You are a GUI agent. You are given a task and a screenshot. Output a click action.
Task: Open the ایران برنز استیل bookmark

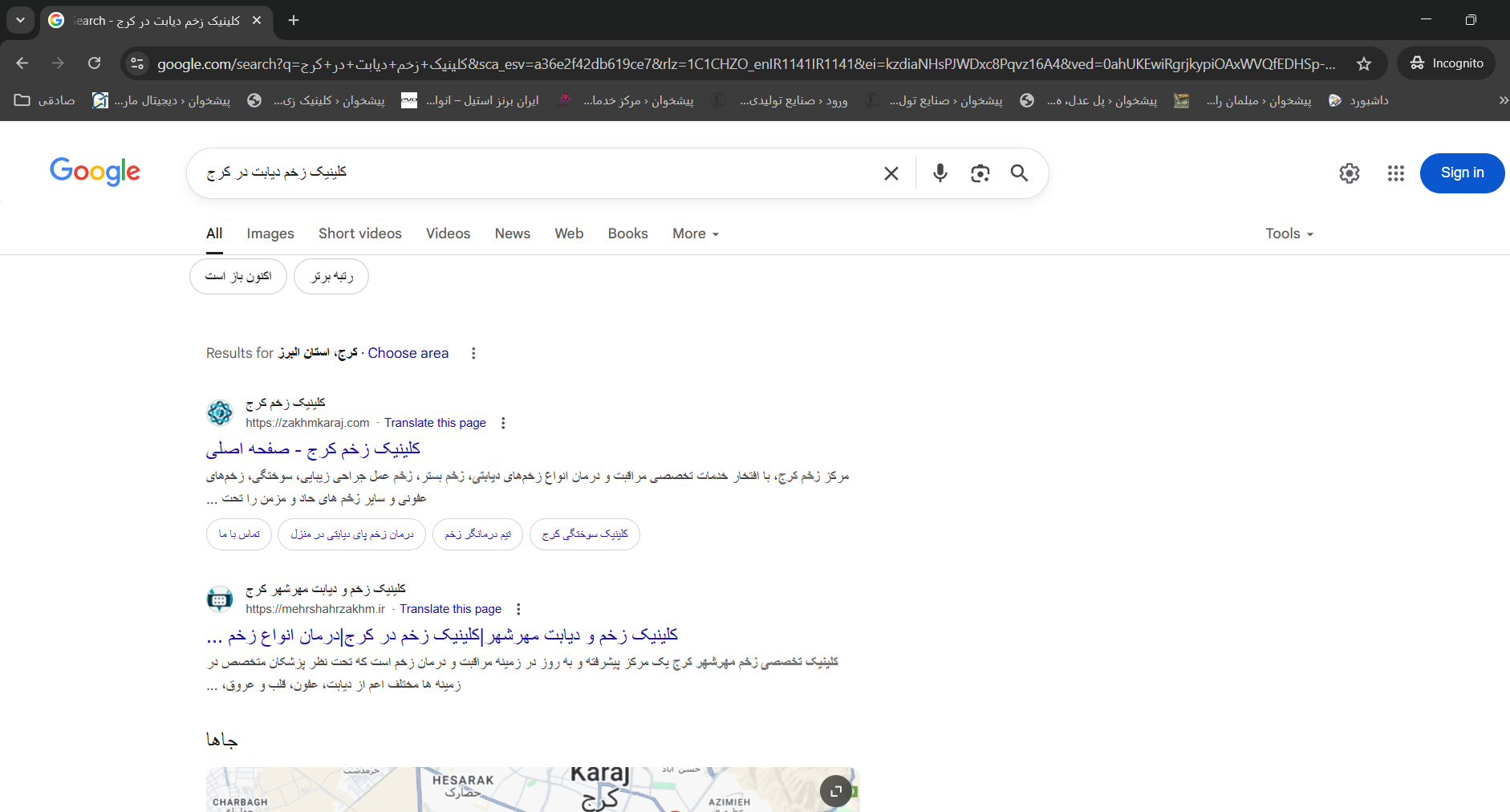[470, 100]
